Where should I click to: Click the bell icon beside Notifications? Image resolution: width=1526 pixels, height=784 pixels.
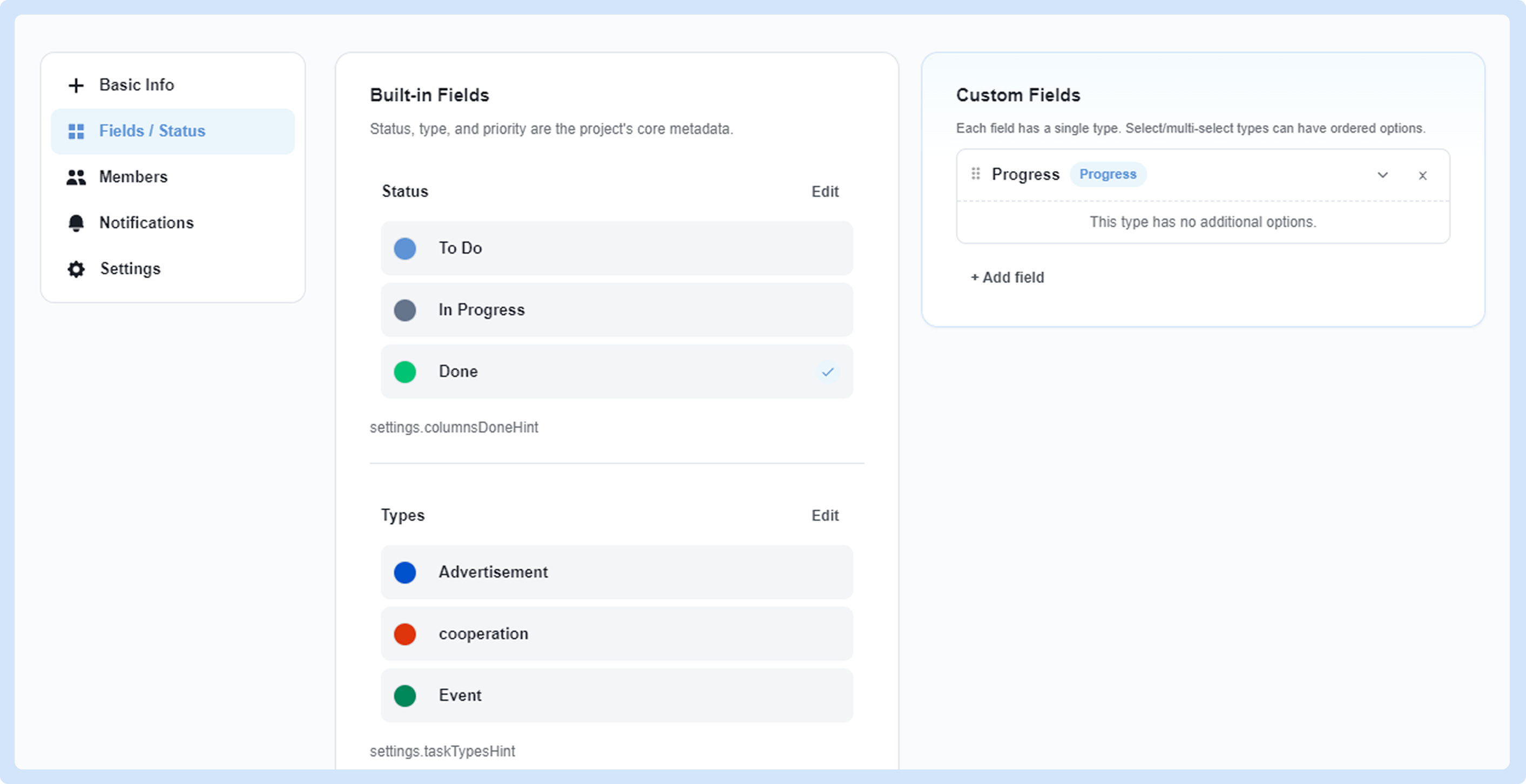pyautogui.click(x=76, y=223)
